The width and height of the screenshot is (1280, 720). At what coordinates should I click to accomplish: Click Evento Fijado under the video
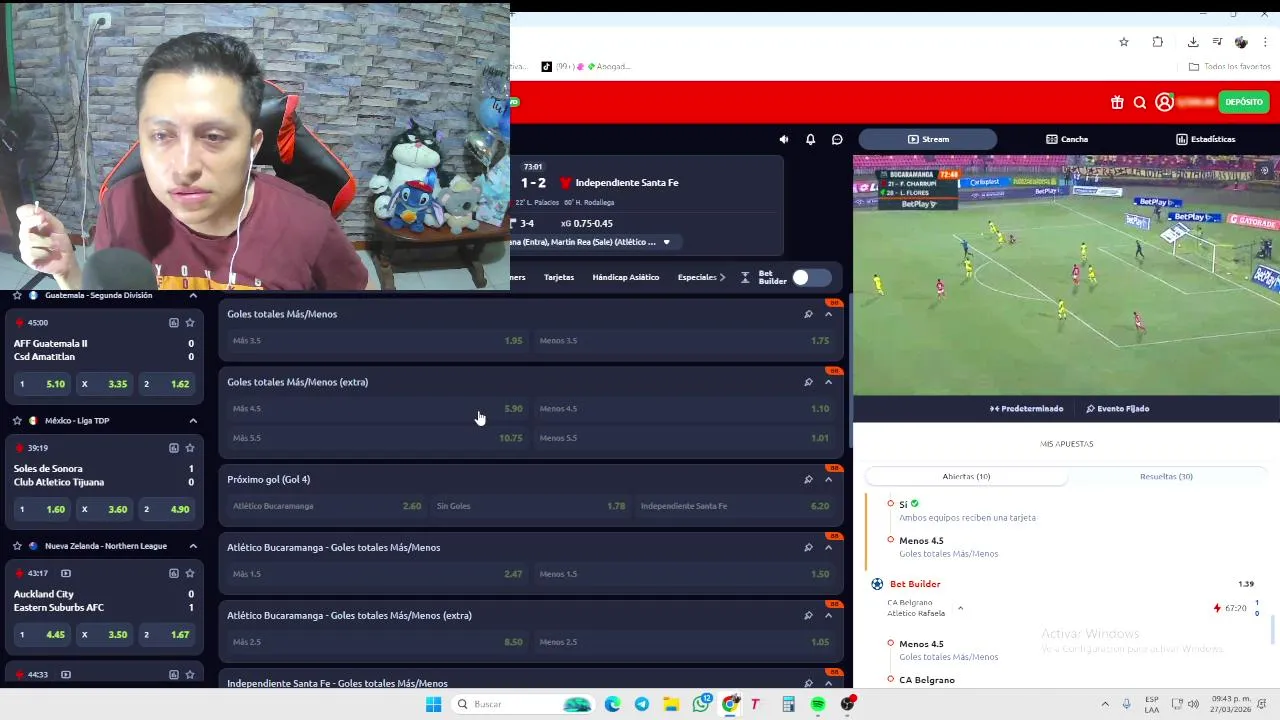[x=1117, y=409]
